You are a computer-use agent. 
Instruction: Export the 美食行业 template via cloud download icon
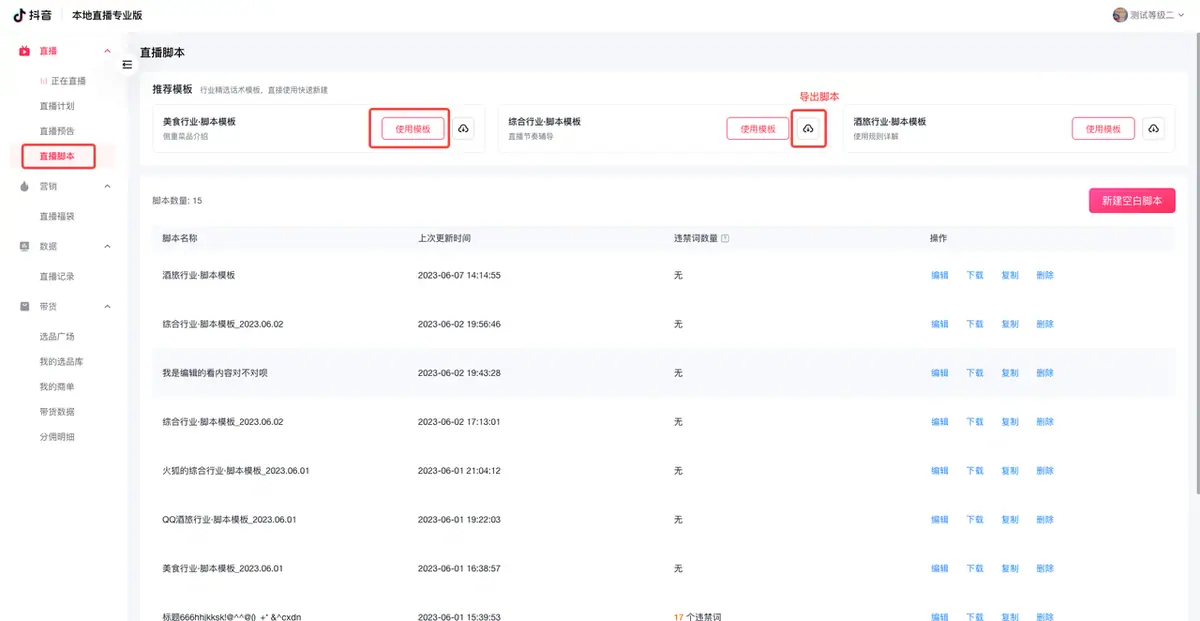point(463,129)
